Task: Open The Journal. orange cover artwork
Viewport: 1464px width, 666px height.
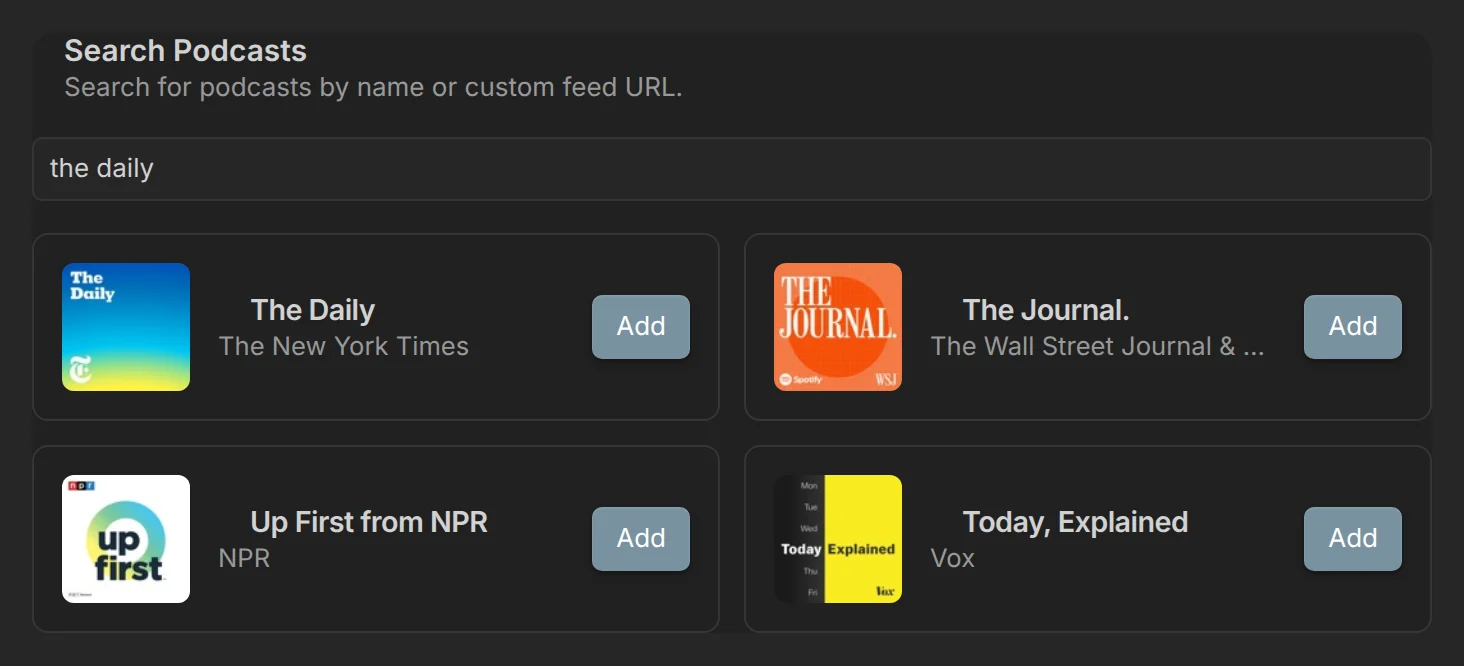Action: 838,327
